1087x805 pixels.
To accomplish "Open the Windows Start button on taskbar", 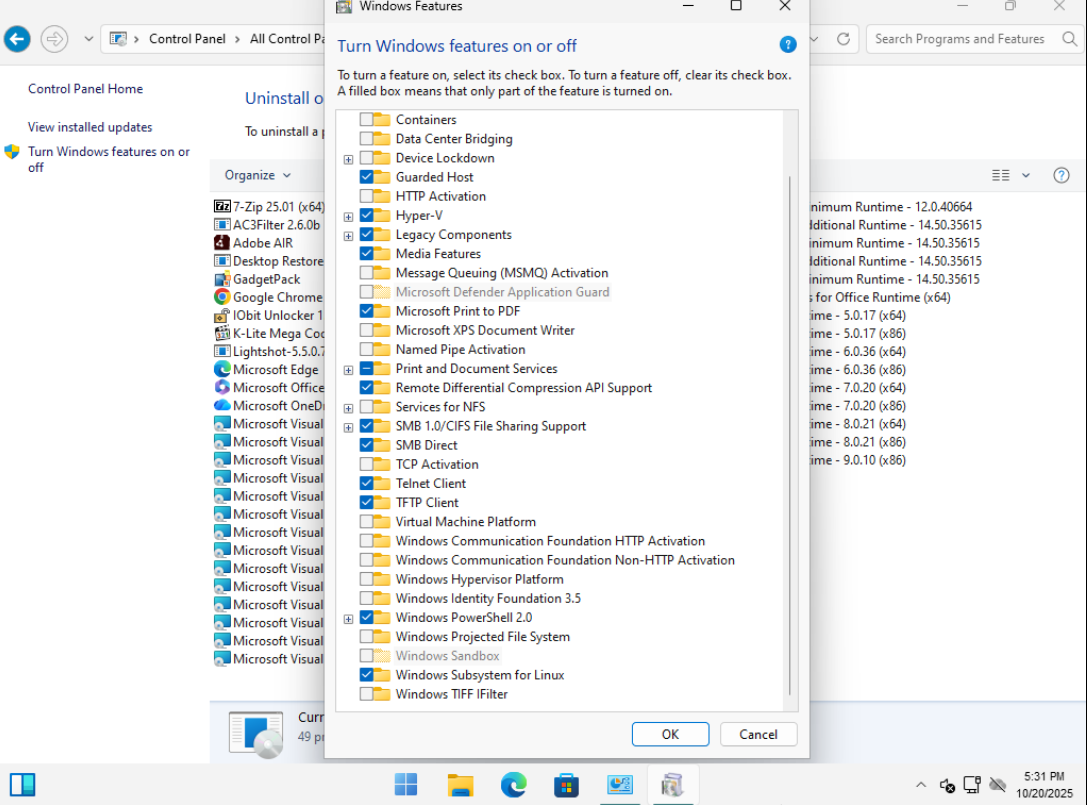I will (x=406, y=785).
